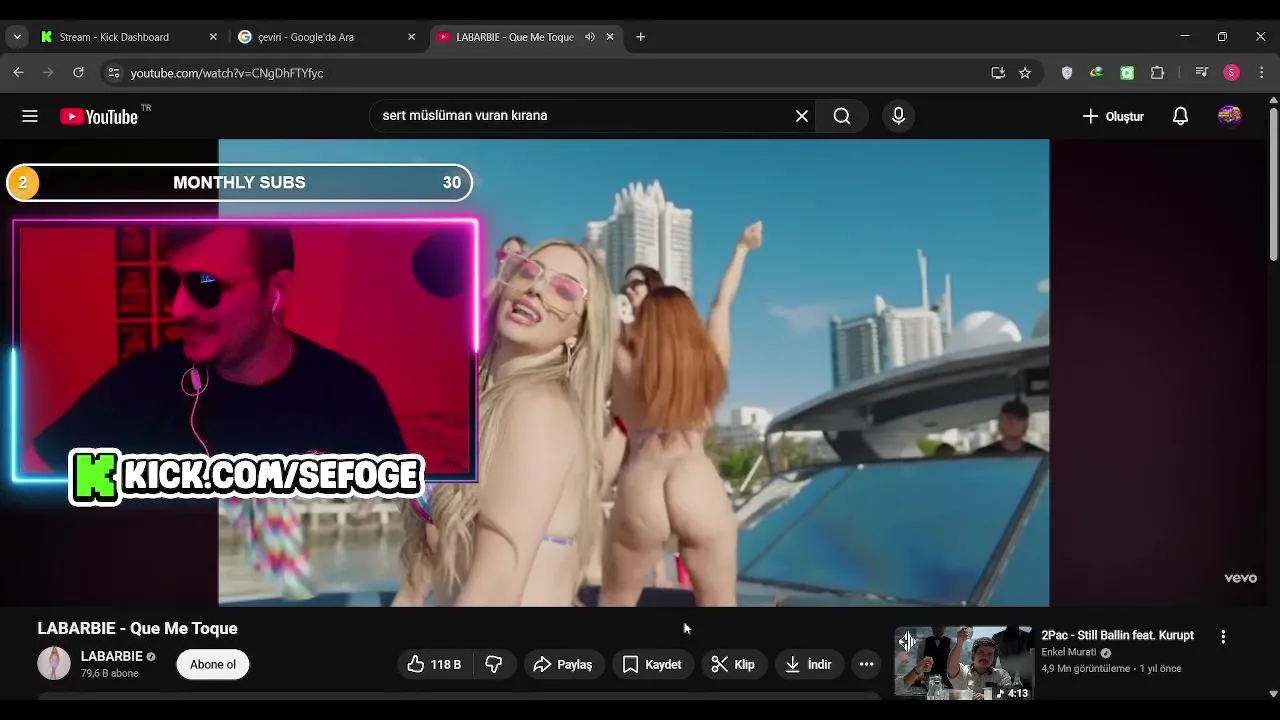Open a new browser tab
The width and height of the screenshot is (1280, 720).
click(x=641, y=37)
